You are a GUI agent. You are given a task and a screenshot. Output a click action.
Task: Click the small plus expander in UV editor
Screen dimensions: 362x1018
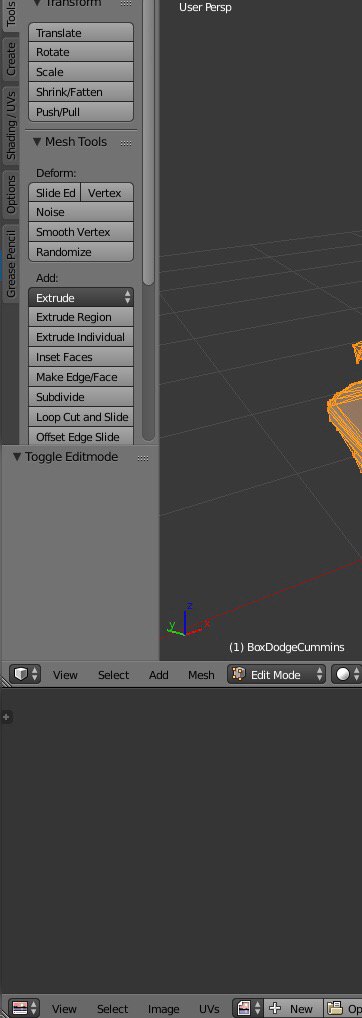6,717
